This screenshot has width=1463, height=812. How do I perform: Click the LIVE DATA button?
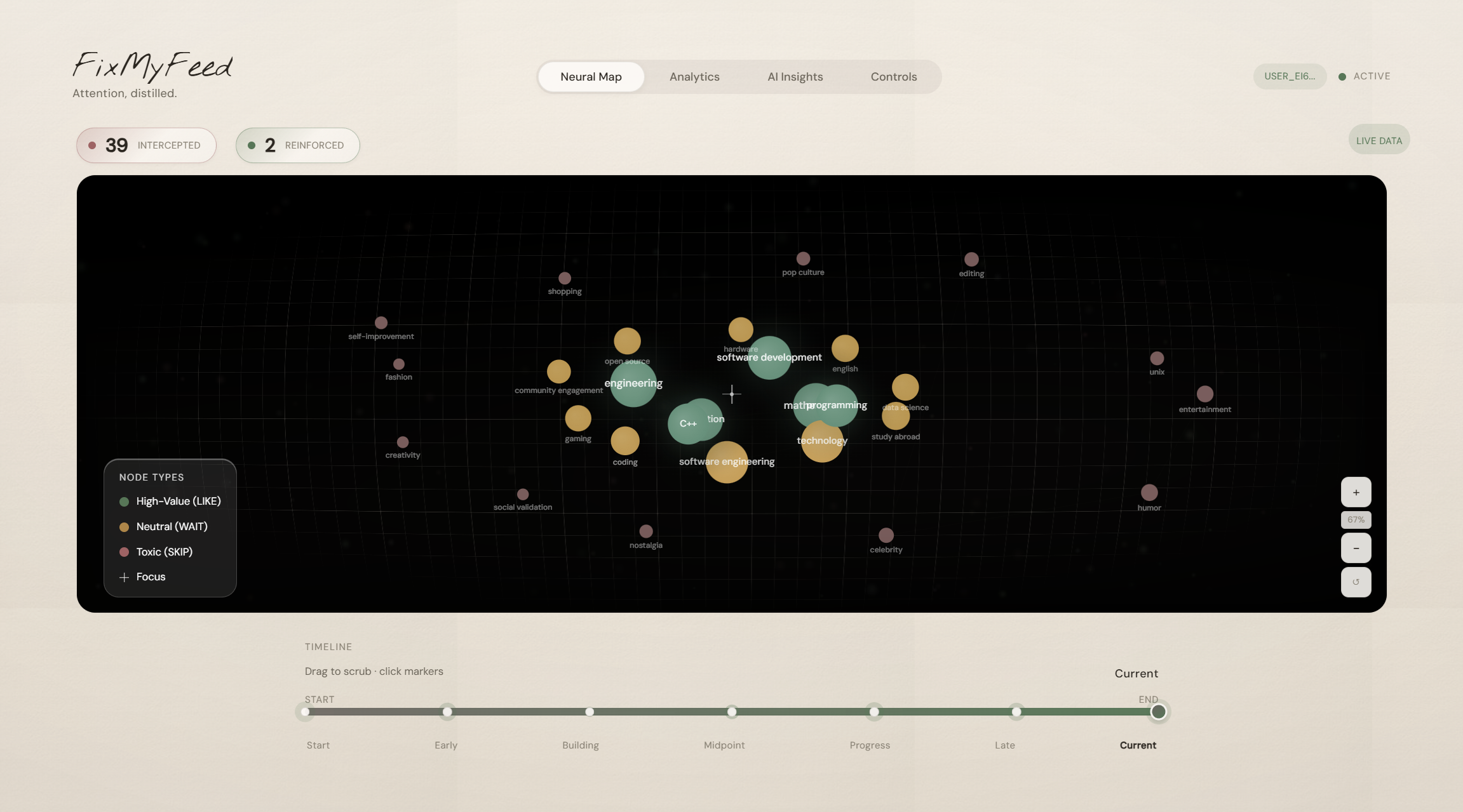(x=1379, y=140)
